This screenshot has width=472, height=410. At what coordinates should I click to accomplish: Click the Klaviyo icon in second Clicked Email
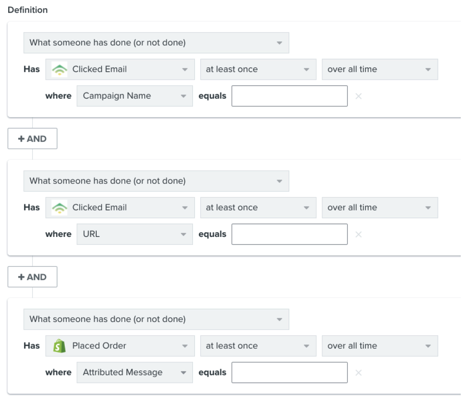pos(59,208)
